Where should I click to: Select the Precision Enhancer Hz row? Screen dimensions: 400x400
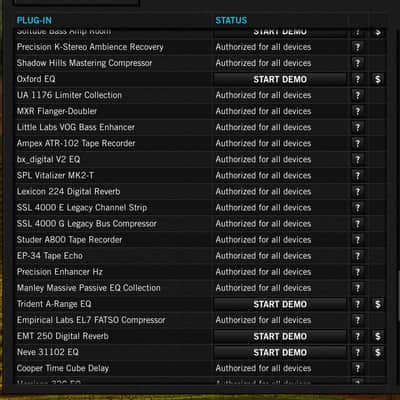tap(200, 272)
